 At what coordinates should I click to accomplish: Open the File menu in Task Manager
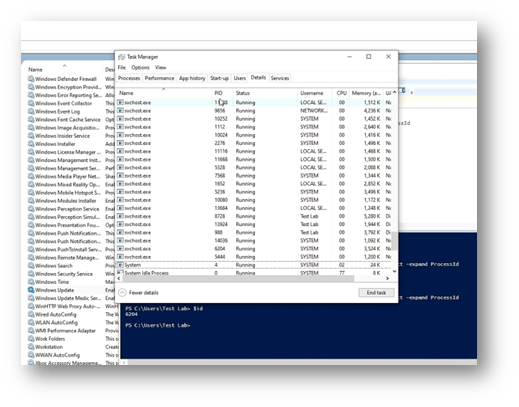pyautogui.click(x=122, y=67)
